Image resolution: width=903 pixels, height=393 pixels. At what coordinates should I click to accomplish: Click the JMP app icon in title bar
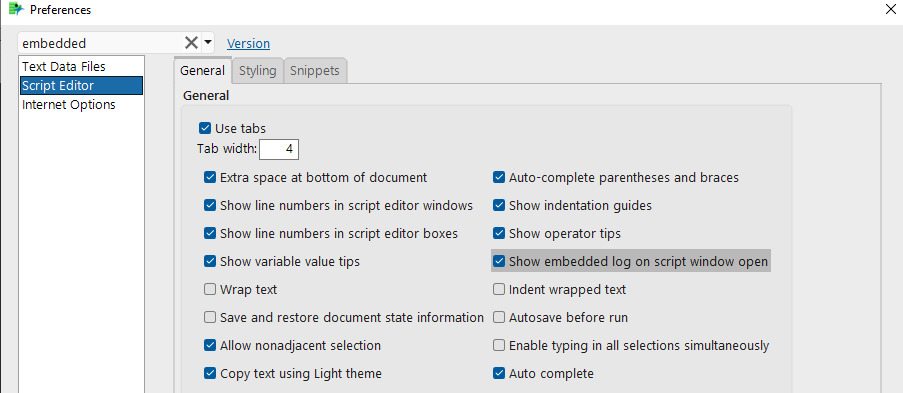(x=16, y=9)
